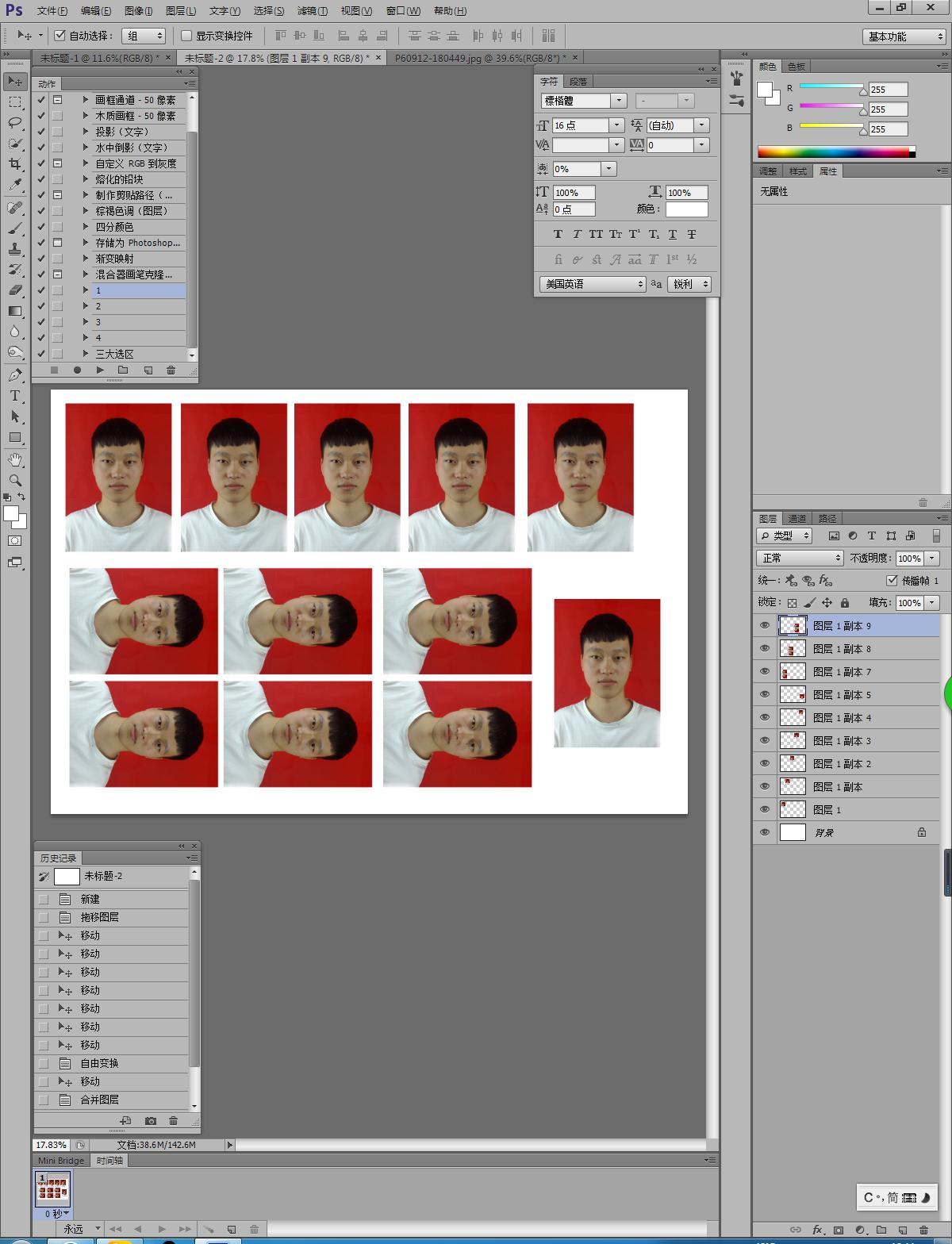Viewport: 952px width, 1244px height.
Task: Delete the selected action with trash icon
Action: point(171,370)
